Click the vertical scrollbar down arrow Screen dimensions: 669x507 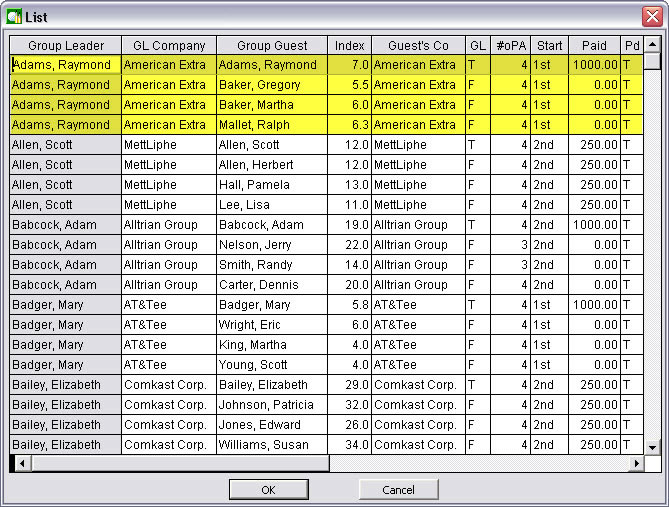tap(652, 447)
